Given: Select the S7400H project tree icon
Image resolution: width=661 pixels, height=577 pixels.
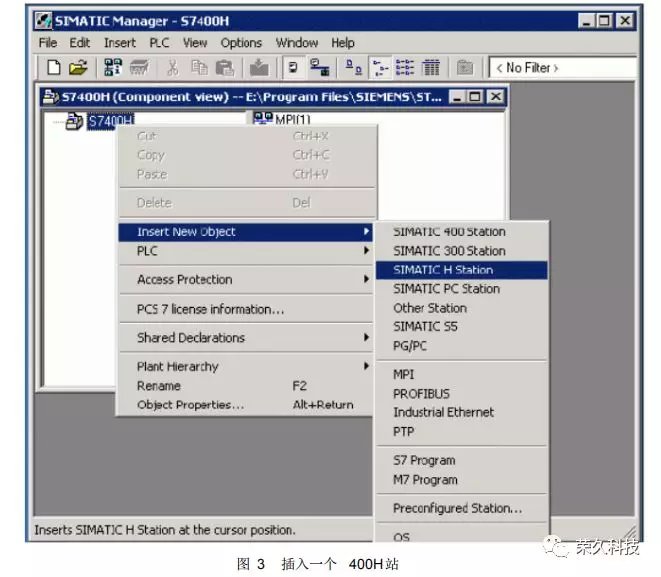Looking at the screenshot, I should pos(76,122).
